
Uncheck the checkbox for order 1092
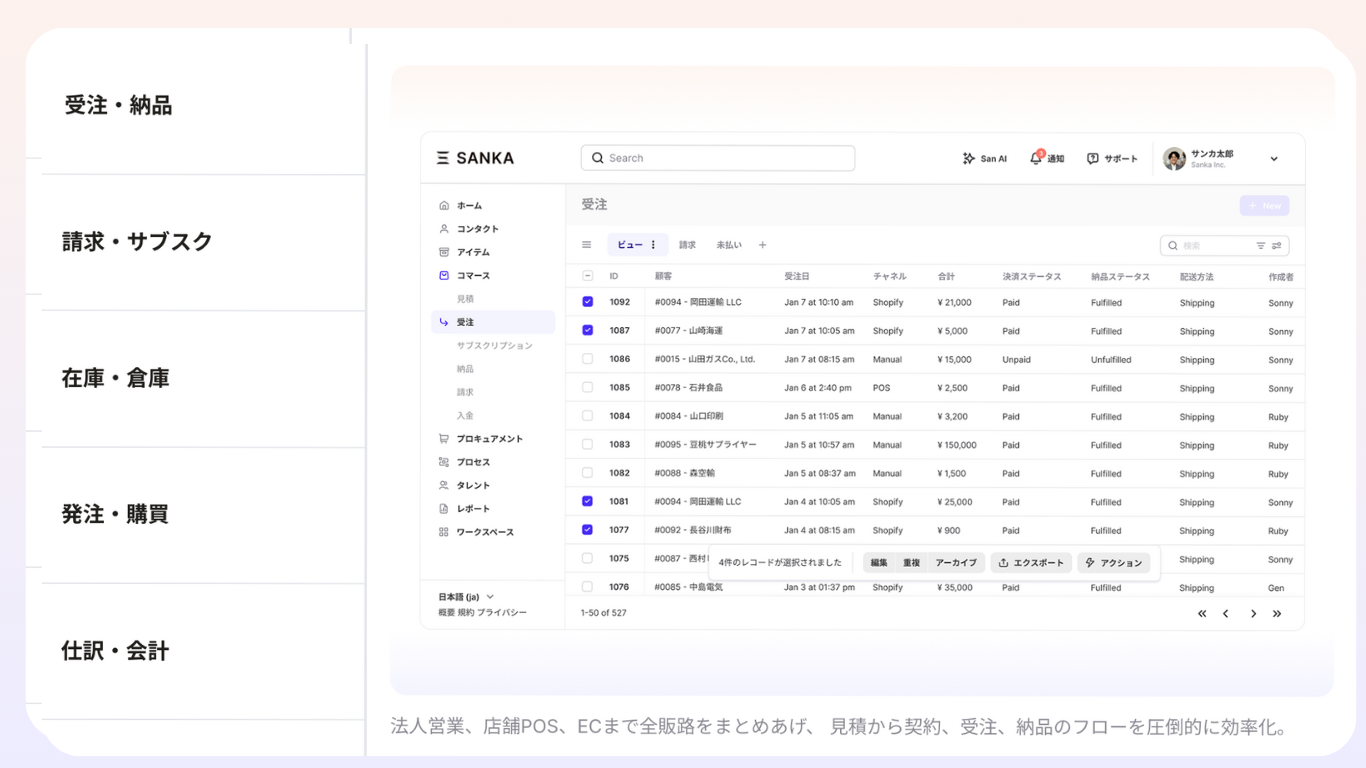pos(587,302)
